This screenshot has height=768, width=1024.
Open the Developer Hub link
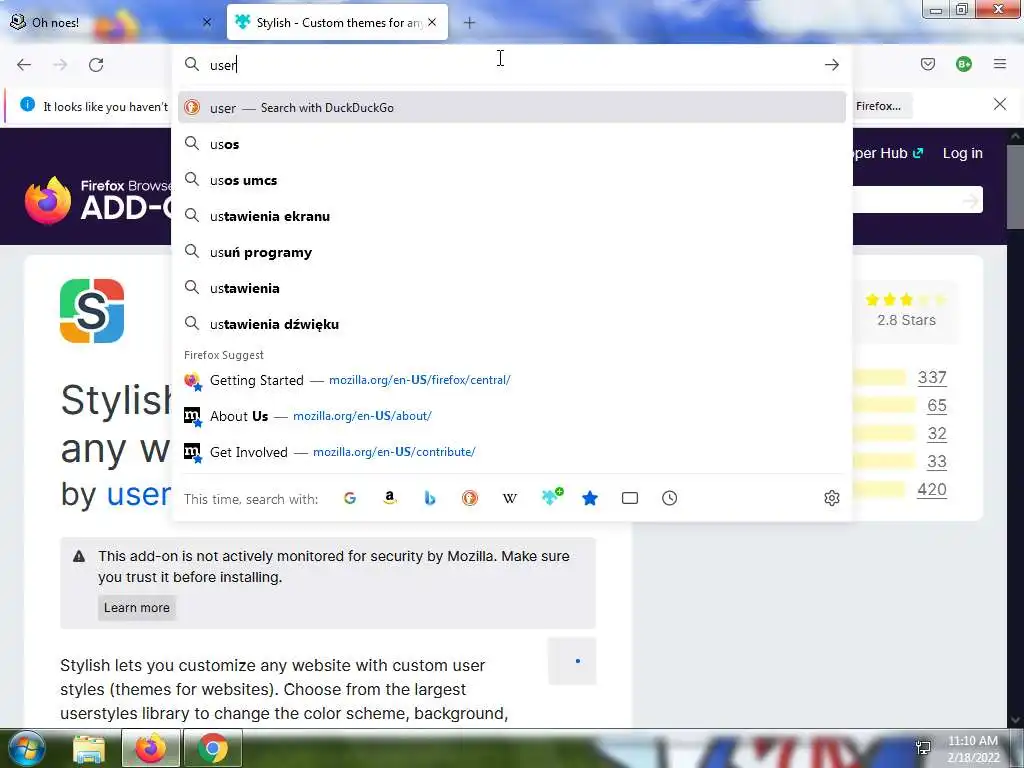[888, 153]
